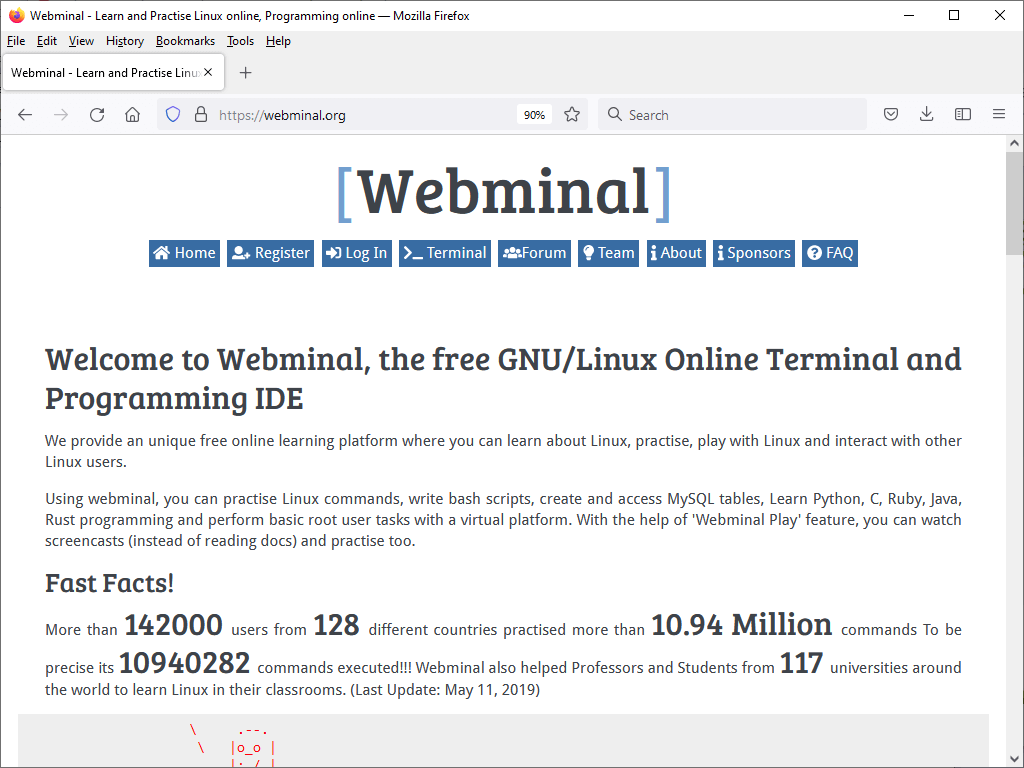Click the 'Fast Facts!' heading
This screenshot has height=768, width=1024.
[x=110, y=583]
